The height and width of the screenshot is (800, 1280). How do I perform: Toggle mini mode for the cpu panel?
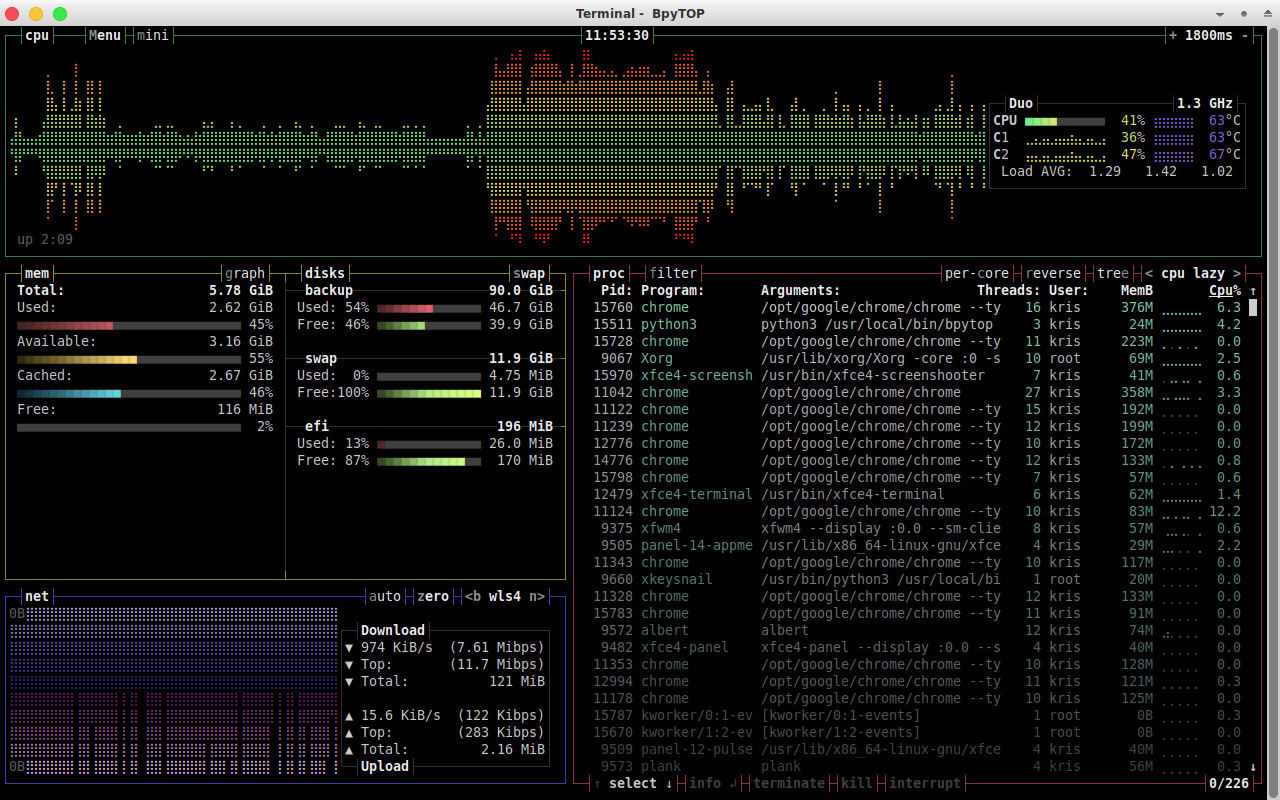tap(152, 35)
